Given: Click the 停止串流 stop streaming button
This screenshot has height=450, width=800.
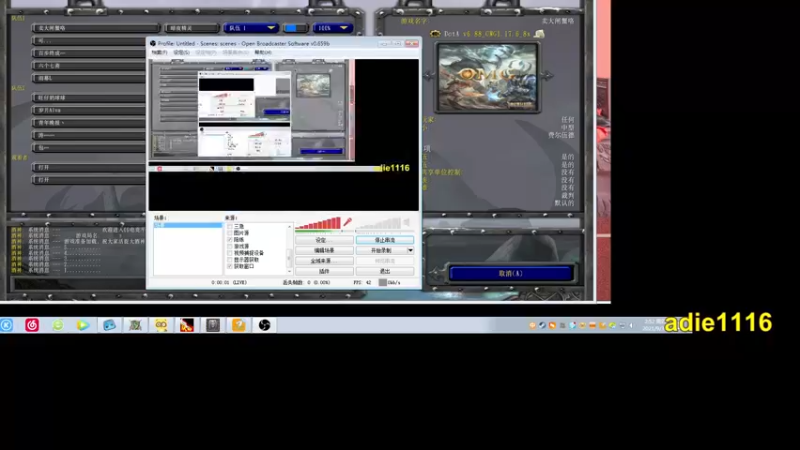Looking at the screenshot, I should click(385, 240).
